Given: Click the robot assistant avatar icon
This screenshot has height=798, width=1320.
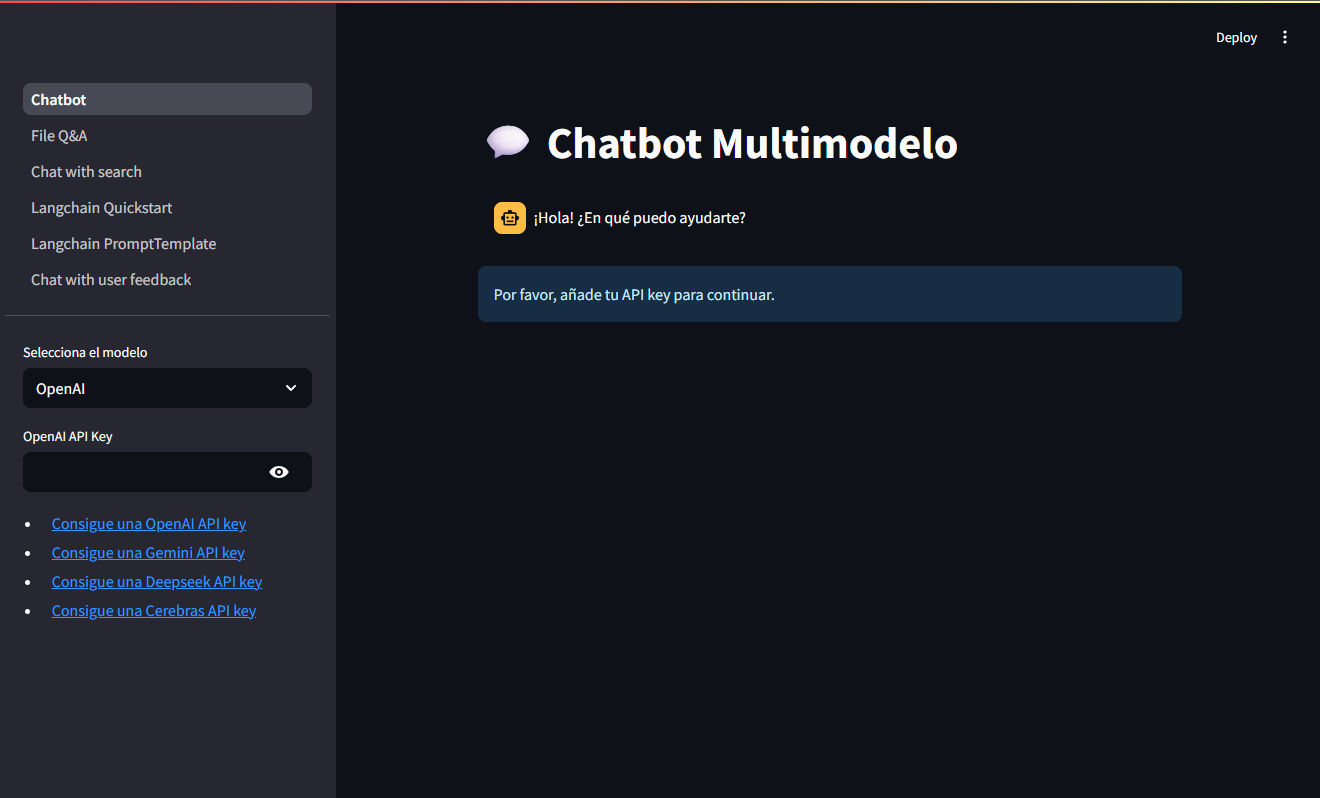Looking at the screenshot, I should click(x=510, y=218).
